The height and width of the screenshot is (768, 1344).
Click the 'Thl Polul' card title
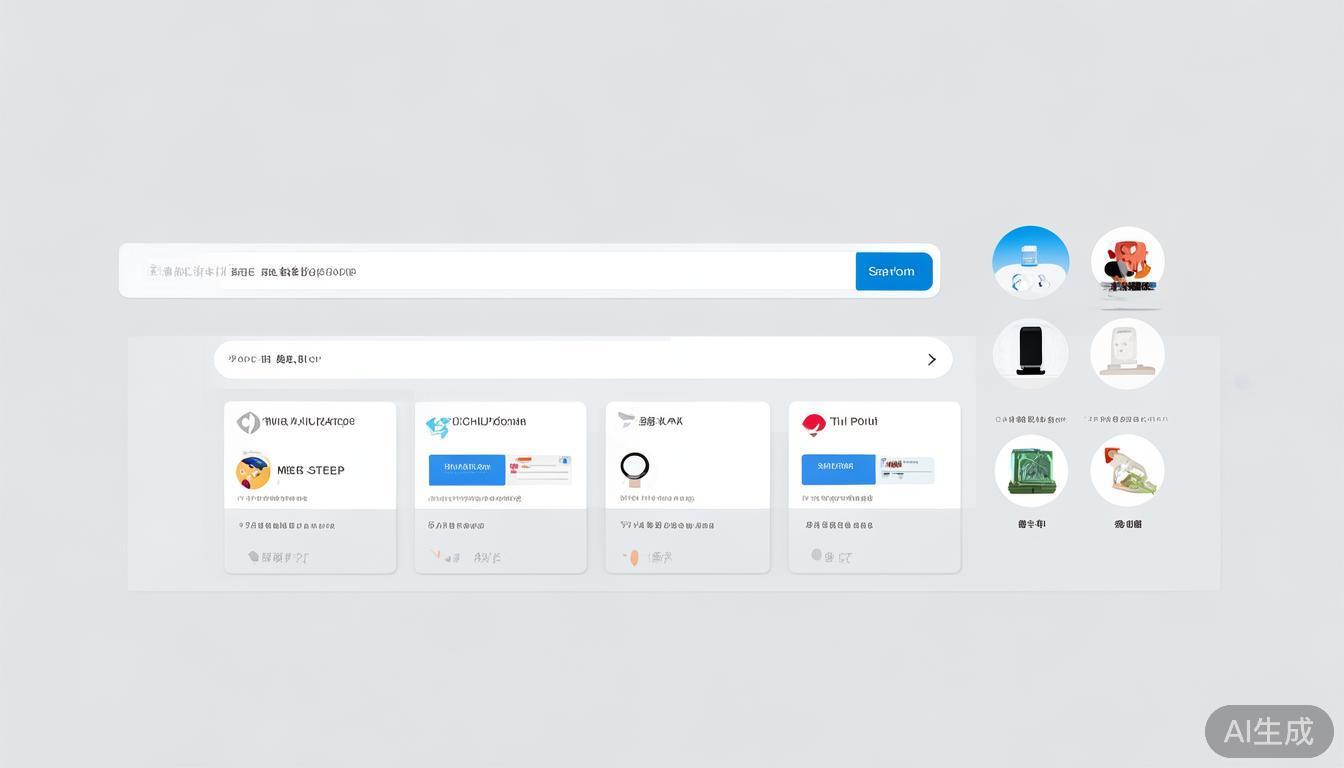853,422
